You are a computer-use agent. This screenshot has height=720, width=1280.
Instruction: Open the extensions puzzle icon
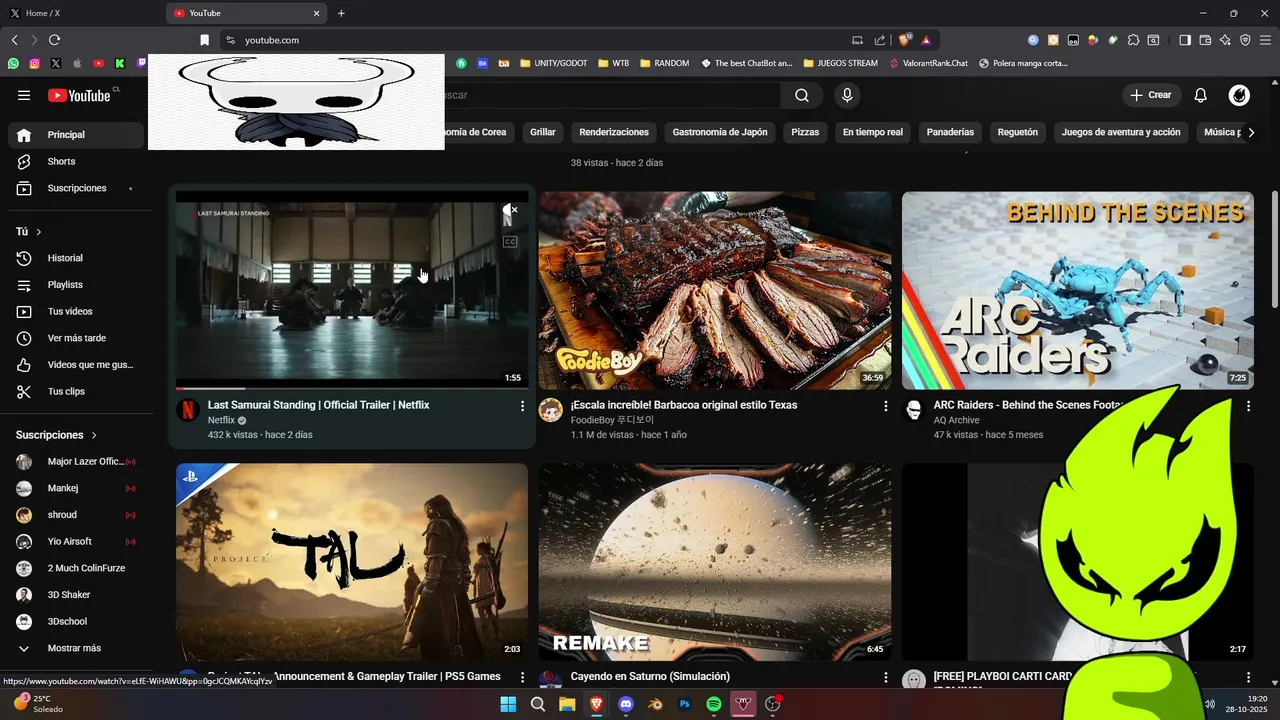(x=1133, y=40)
